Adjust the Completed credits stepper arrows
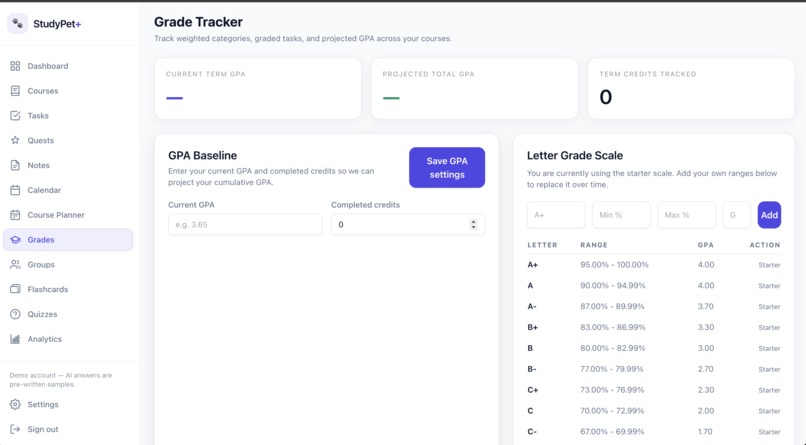This screenshot has height=445, width=806. coord(473,225)
